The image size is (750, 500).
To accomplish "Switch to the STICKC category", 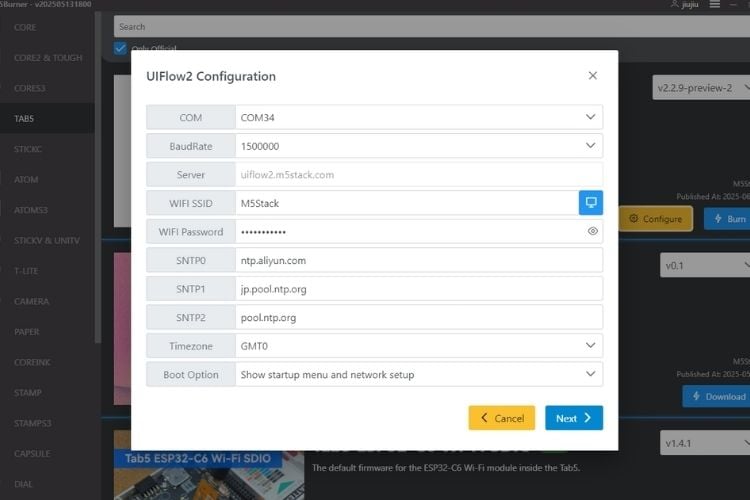I will (28, 149).
